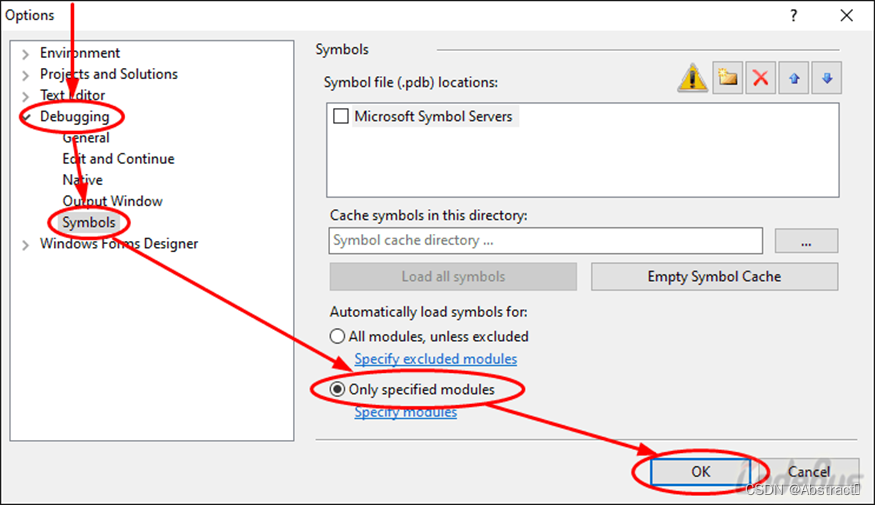The height and width of the screenshot is (505, 875).
Task: Add a new symbol location folder
Action: point(728,78)
